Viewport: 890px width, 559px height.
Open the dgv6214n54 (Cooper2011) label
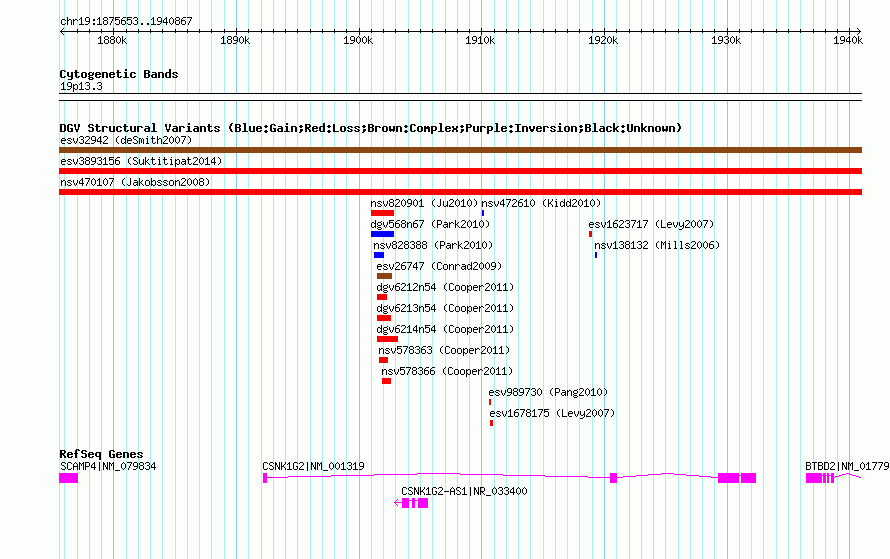pyautogui.click(x=445, y=329)
